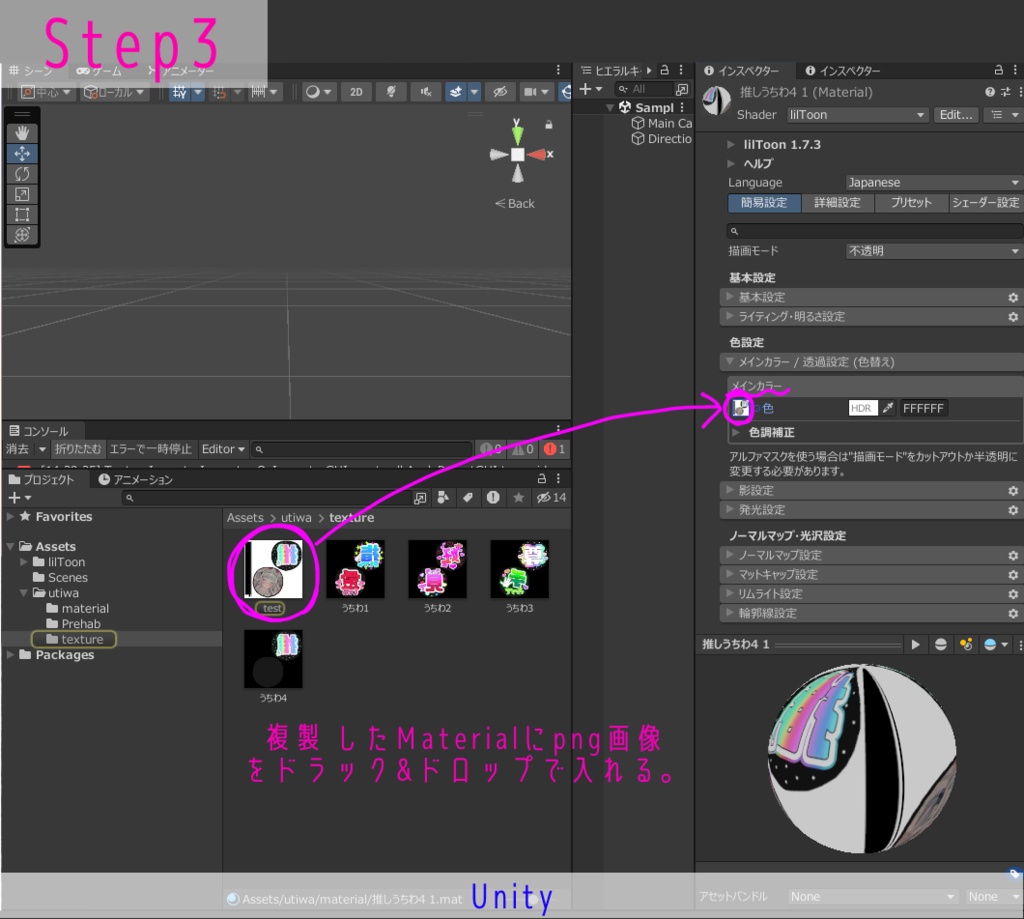Click the Edit... shader button

pyautogui.click(x=955, y=114)
